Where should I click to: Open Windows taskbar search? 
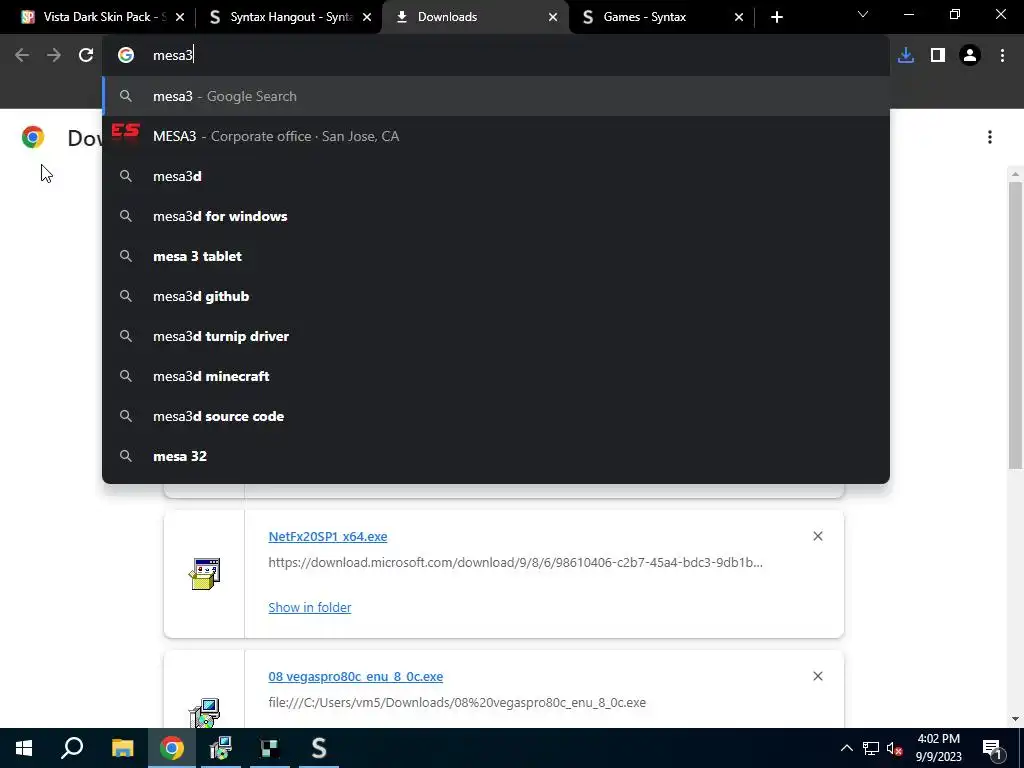72,748
